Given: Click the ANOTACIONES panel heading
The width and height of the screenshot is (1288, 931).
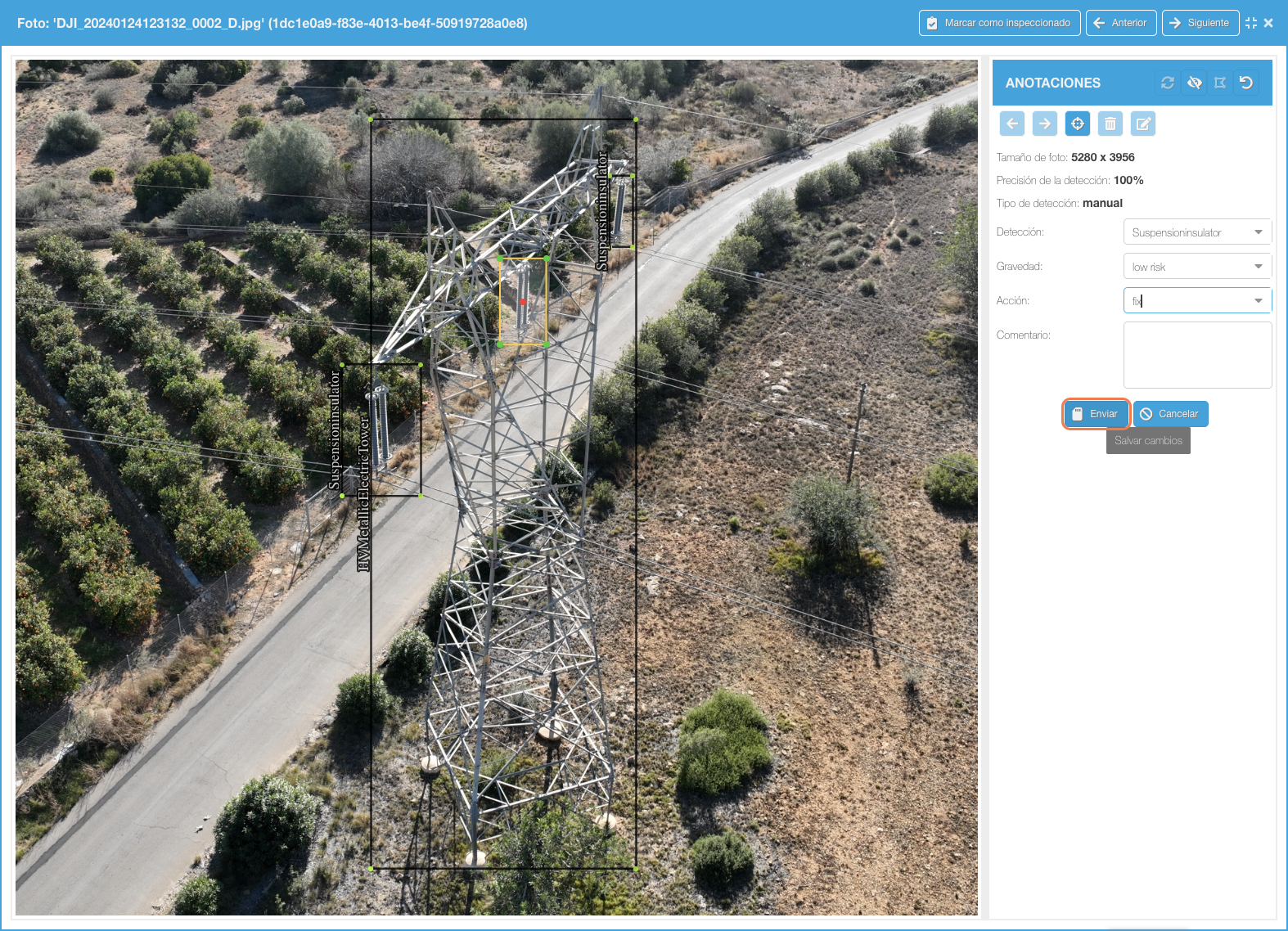Looking at the screenshot, I should (x=1052, y=83).
